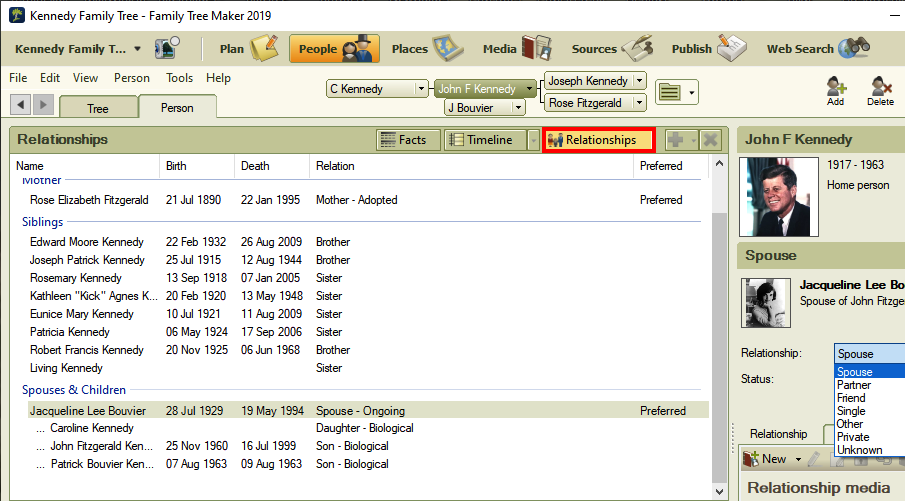The width and height of the screenshot is (905, 501).
Task: Choose Single from relationship list
Action: coord(869,411)
